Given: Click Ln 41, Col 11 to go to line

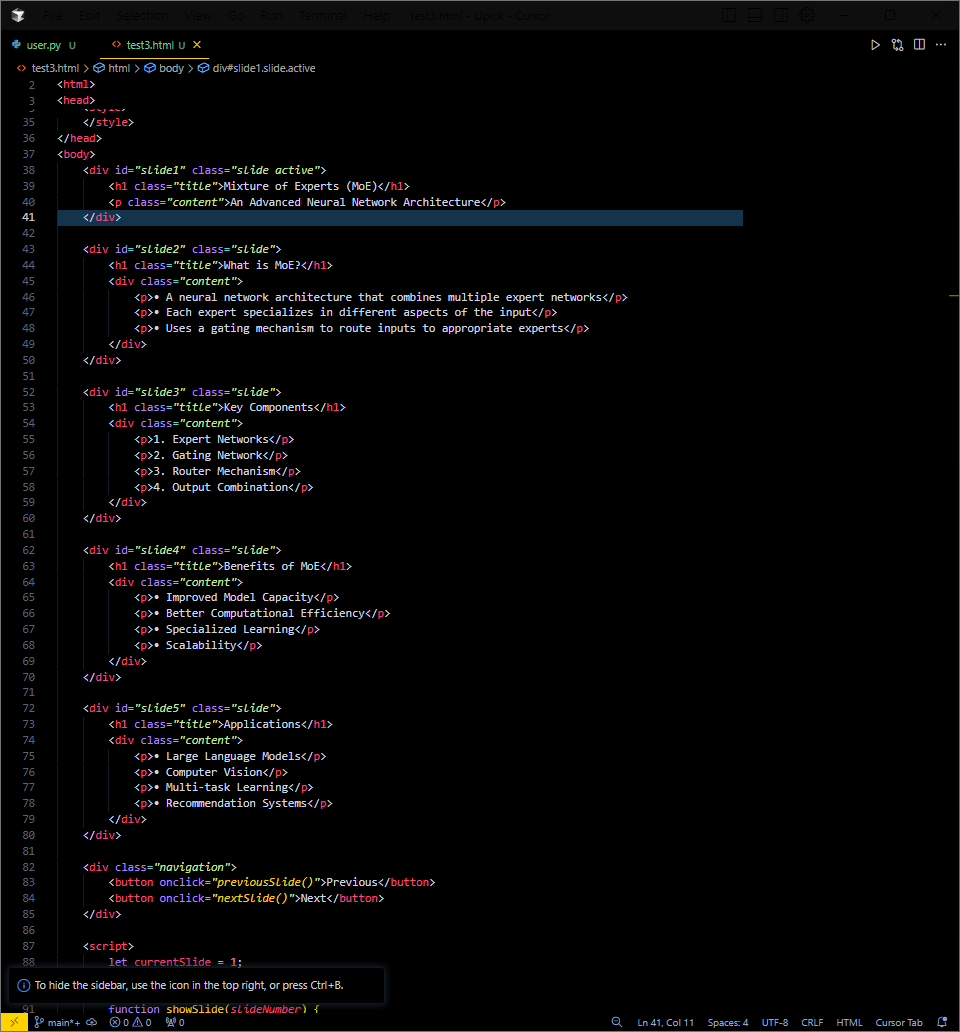Looking at the screenshot, I should [665, 1022].
